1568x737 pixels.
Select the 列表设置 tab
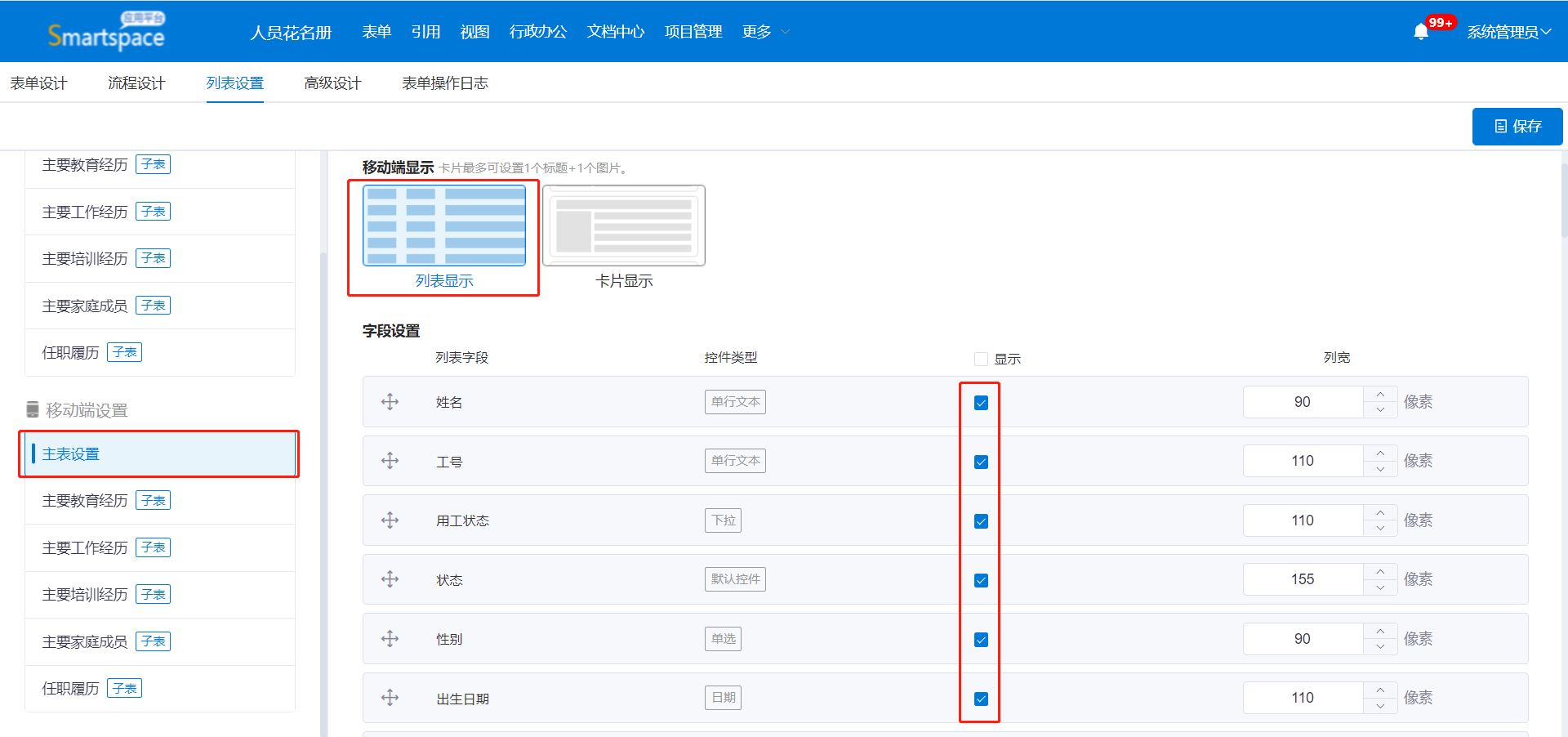234,83
